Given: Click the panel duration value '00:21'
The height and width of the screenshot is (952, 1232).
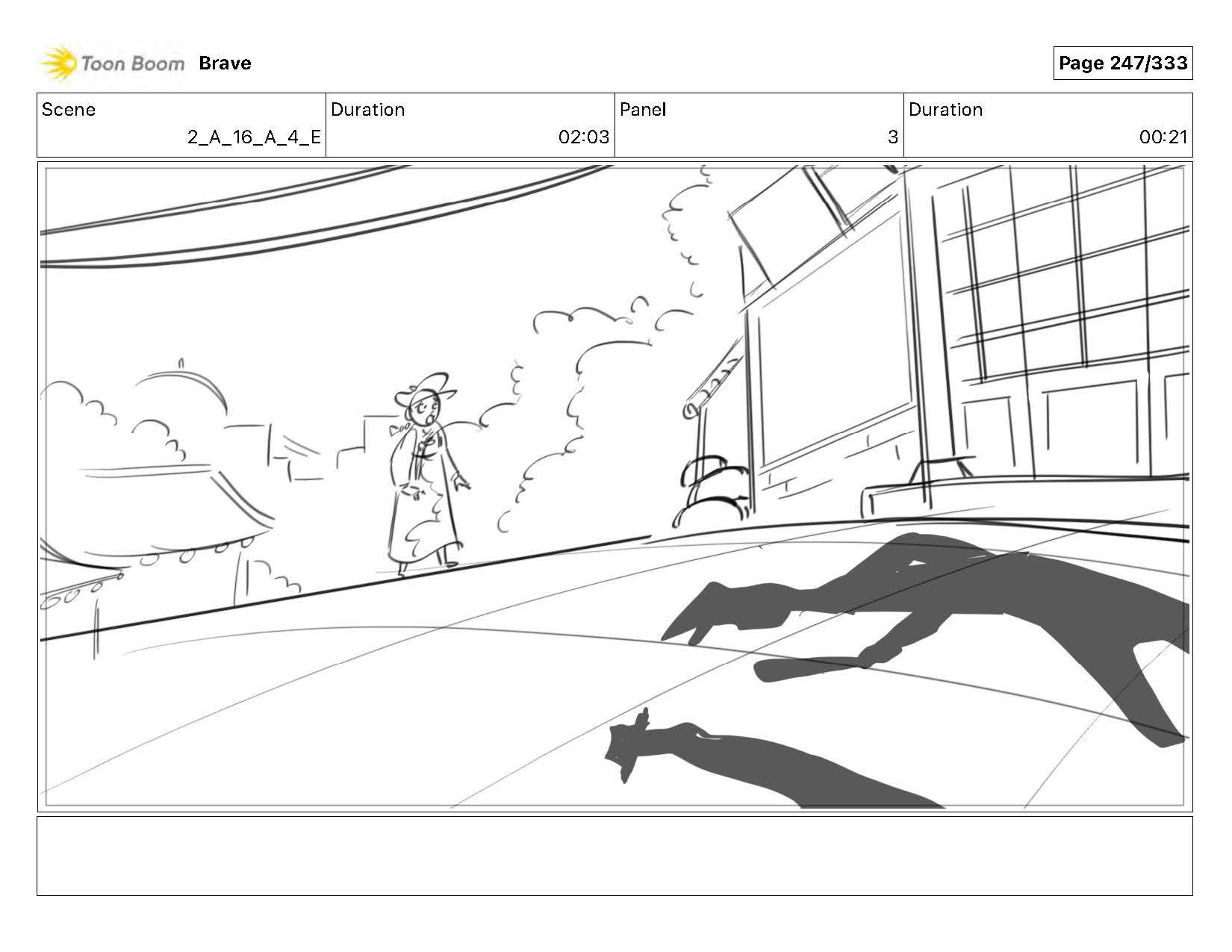Looking at the screenshot, I should click(1163, 137).
